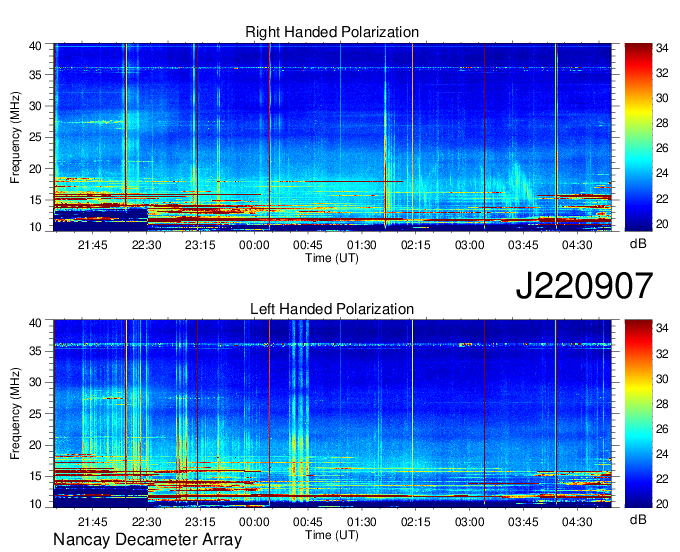Screen dimensions: 680x552
Task: Click inside the Left Handed Polarization spectrogram
Action: click(332, 414)
